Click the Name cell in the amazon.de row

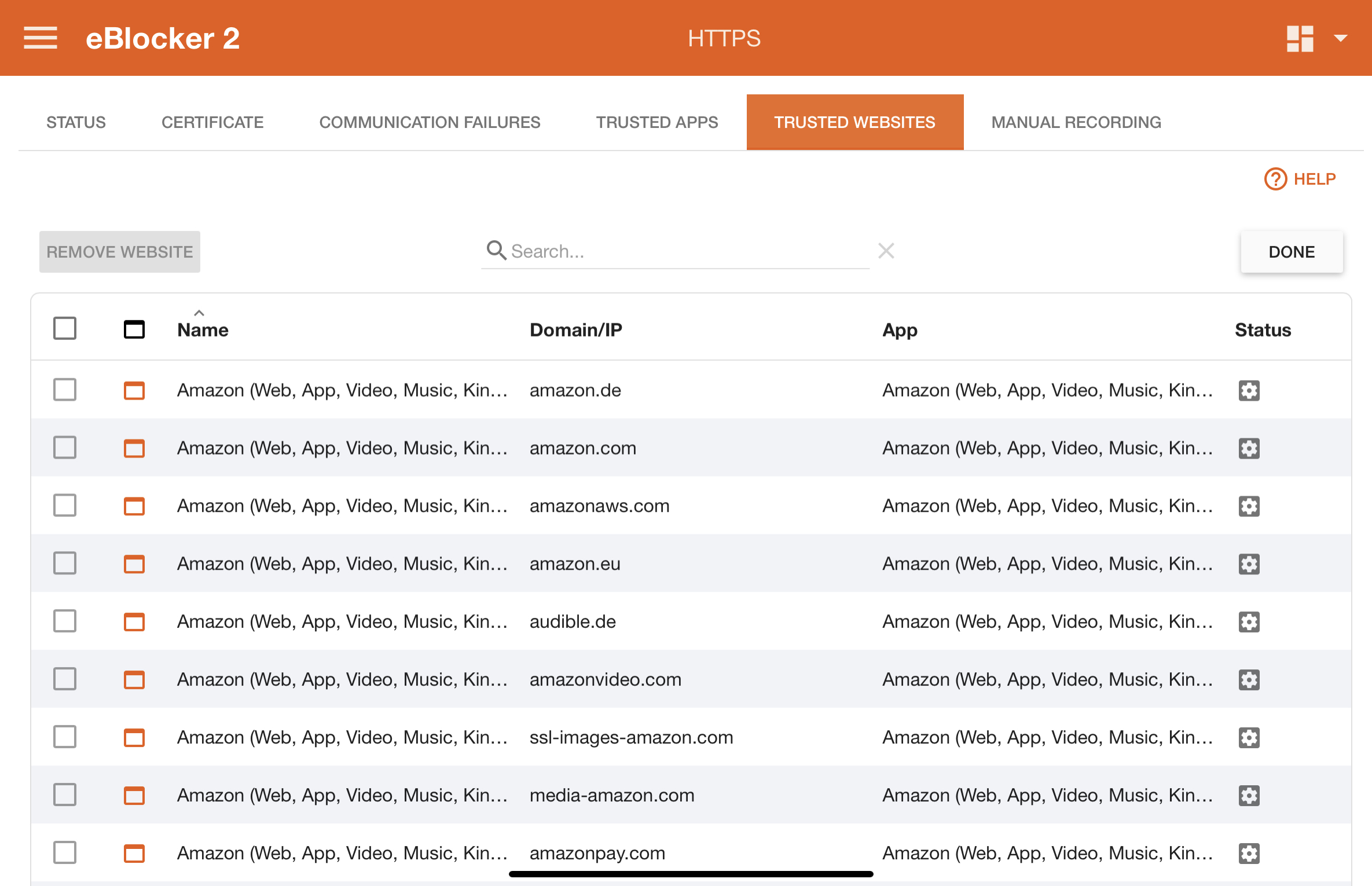(342, 390)
